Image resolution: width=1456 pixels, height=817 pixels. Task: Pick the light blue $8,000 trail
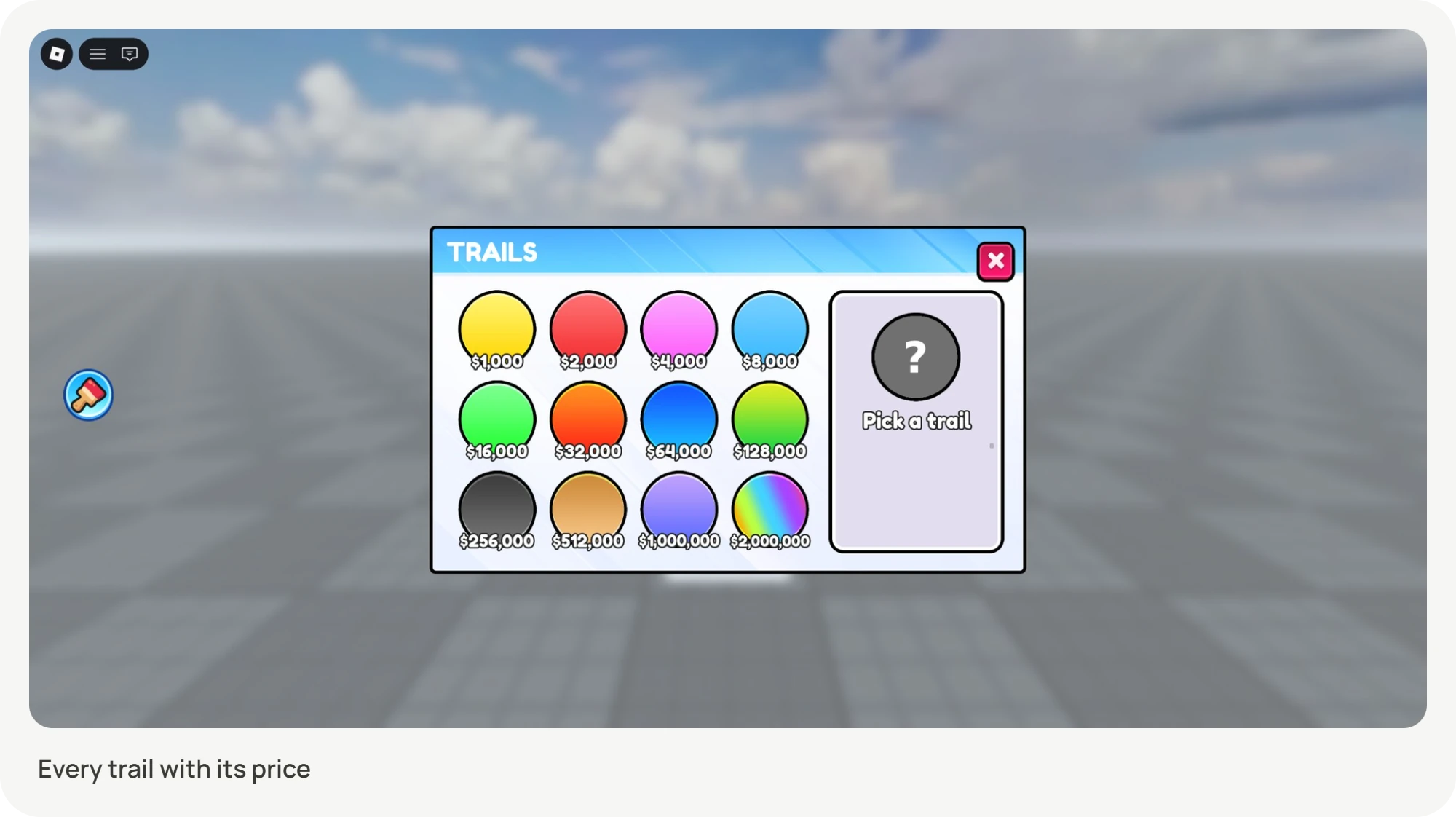coord(770,331)
